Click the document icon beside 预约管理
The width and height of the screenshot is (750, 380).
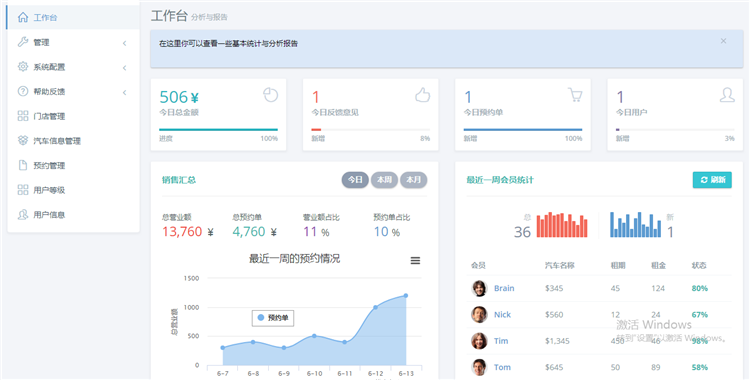coord(22,165)
